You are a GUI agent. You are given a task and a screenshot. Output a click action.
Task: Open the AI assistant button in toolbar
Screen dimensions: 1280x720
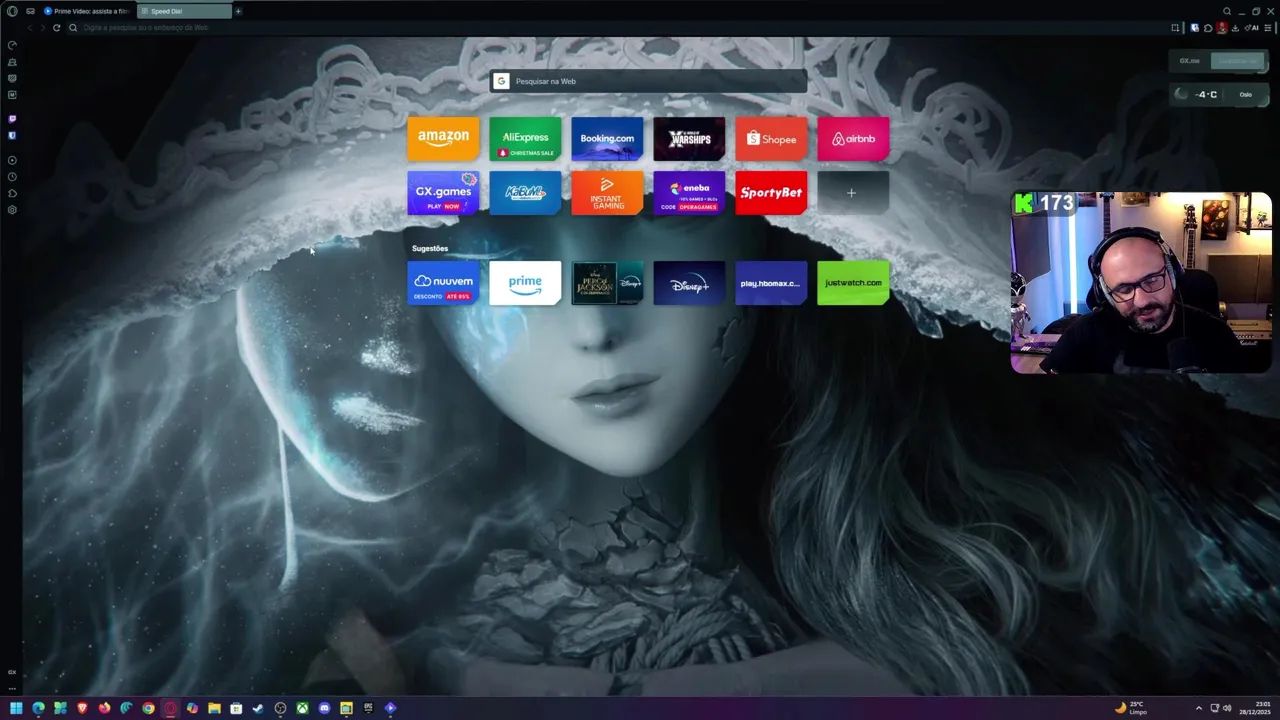coord(1253,28)
